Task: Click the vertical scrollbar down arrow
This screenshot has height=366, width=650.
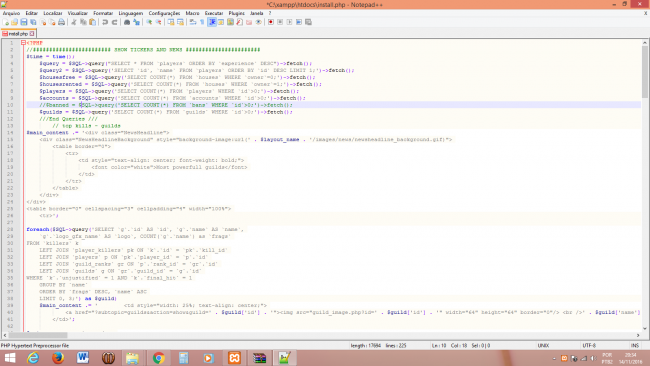Action: coord(645,328)
